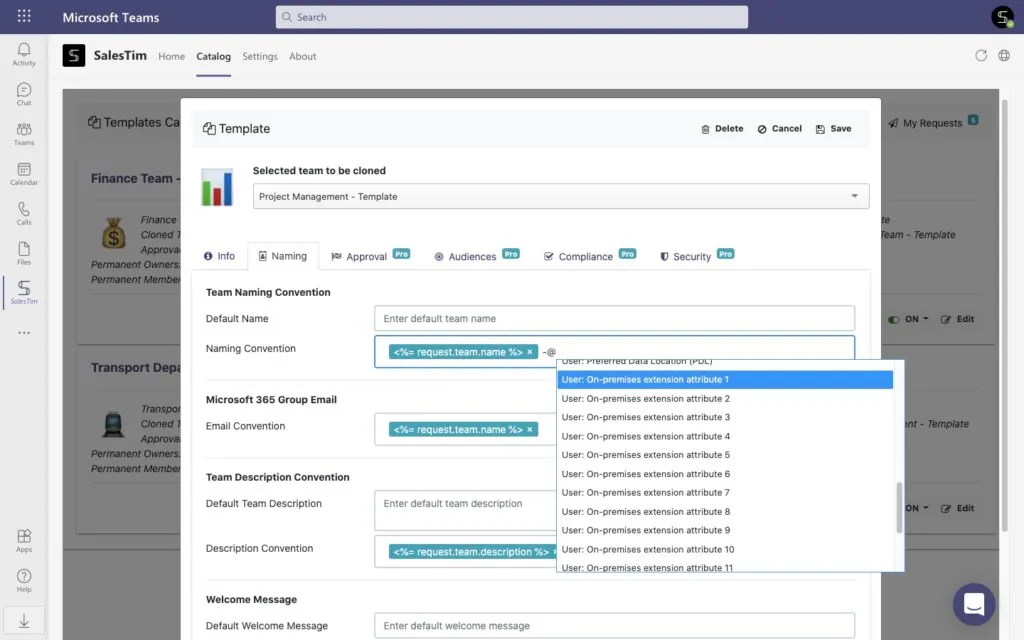The image size is (1024, 640).
Task: Remove request.team.name tag from Email Convention
Action: coord(530,430)
